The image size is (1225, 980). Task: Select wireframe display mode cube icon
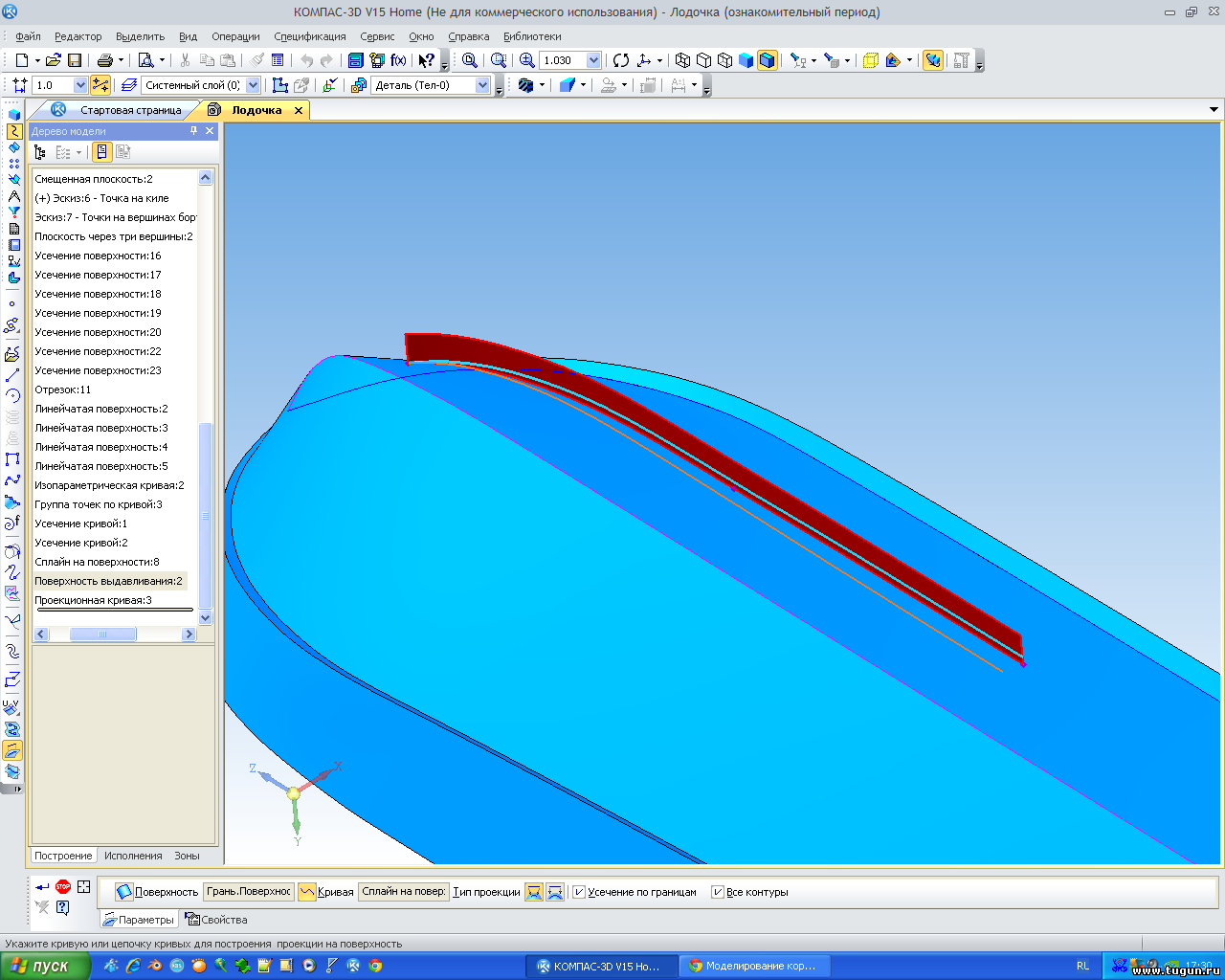pyautogui.click(x=682, y=60)
